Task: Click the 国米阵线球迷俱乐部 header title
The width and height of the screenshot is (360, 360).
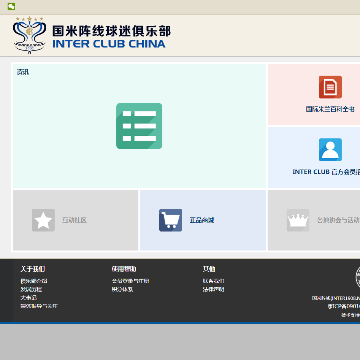Action: (x=111, y=31)
